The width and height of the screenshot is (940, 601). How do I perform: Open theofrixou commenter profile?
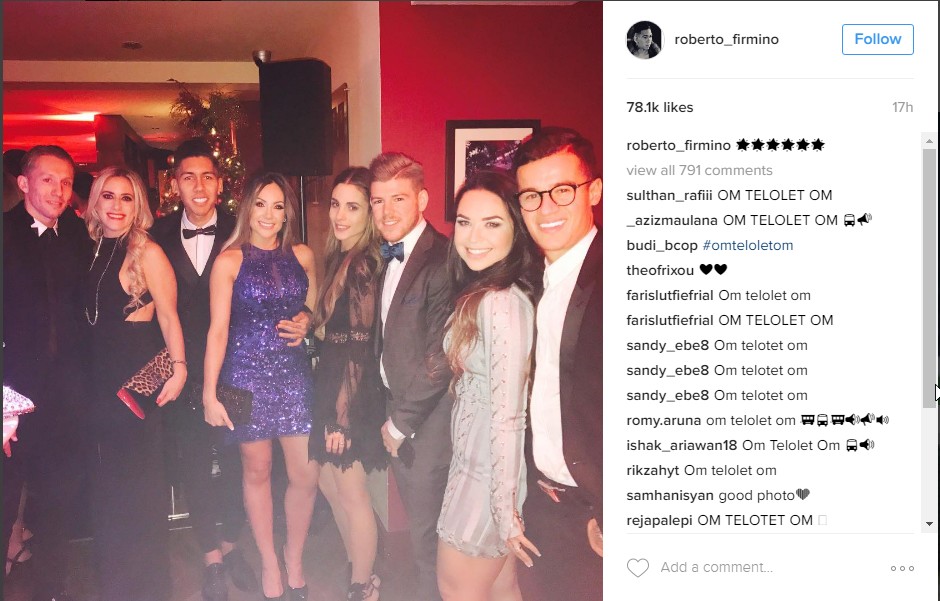coord(660,270)
